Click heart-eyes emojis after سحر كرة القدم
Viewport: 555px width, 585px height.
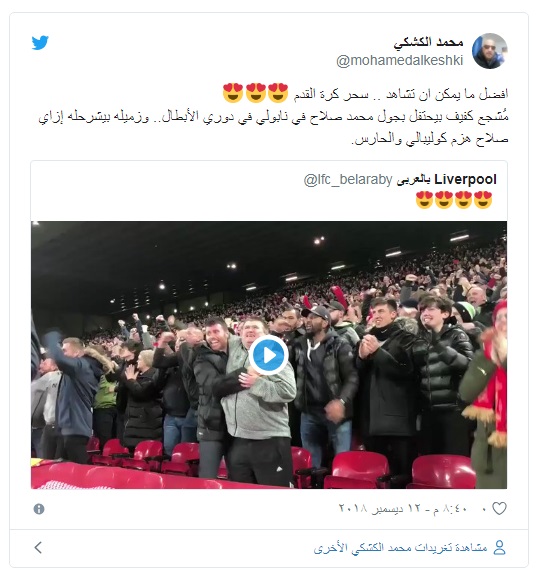click(x=255, y=93)
